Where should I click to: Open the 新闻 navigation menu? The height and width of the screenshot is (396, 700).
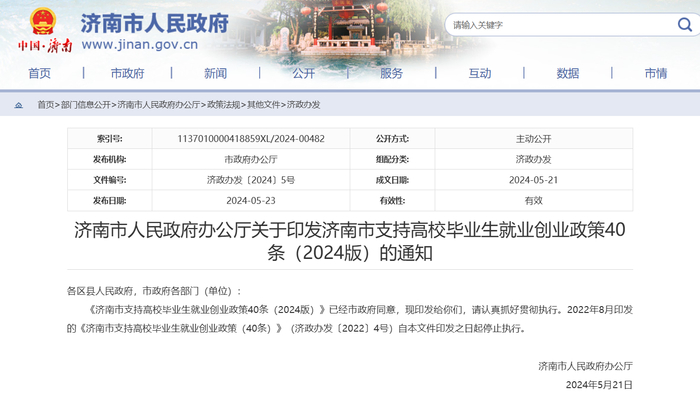point(216,73)
